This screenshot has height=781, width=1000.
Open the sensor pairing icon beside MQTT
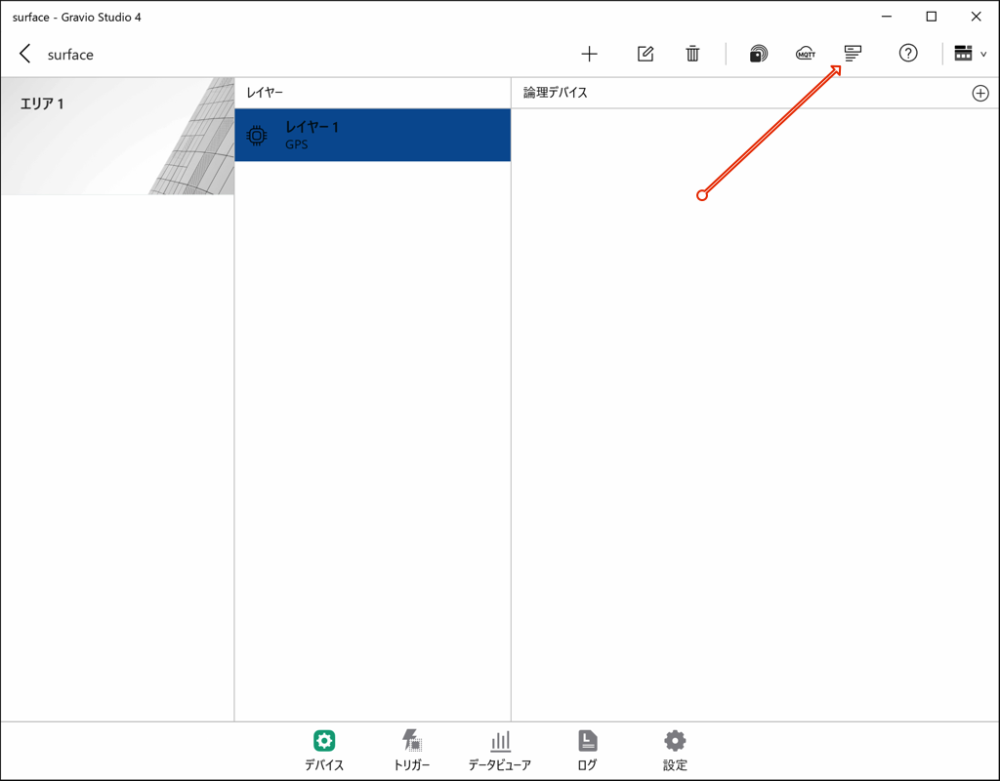759,54
